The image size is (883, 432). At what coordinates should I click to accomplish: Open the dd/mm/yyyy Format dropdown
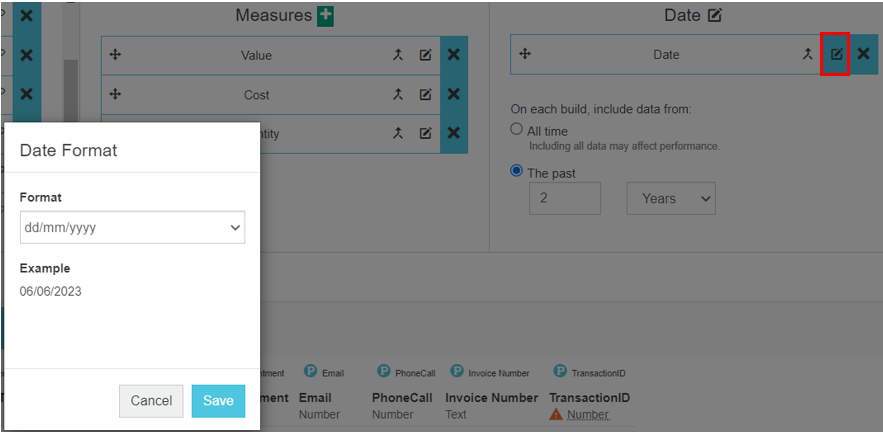coord(132,227)
